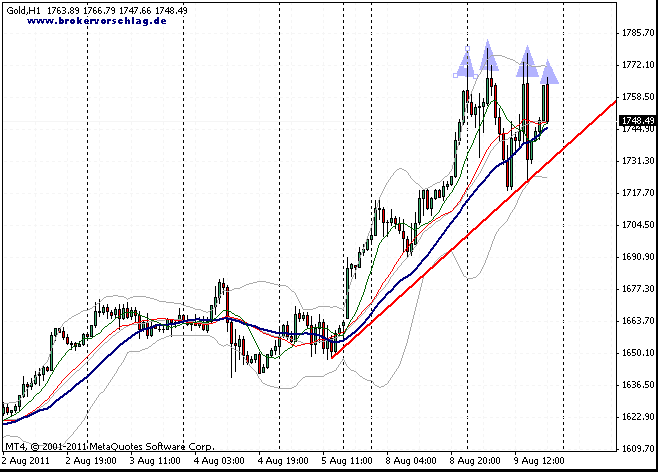Viewport: 658px width, 472px height.
Task: Click price scale value 1663.70
Action: (638, 321)
